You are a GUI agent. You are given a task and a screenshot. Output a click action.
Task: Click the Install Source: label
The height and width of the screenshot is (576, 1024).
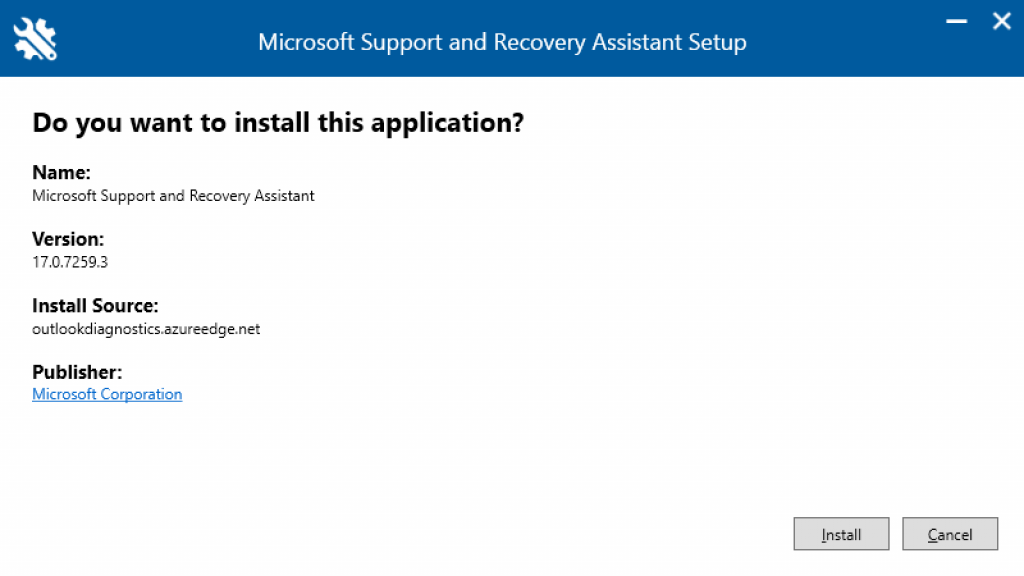pos(95,306)
